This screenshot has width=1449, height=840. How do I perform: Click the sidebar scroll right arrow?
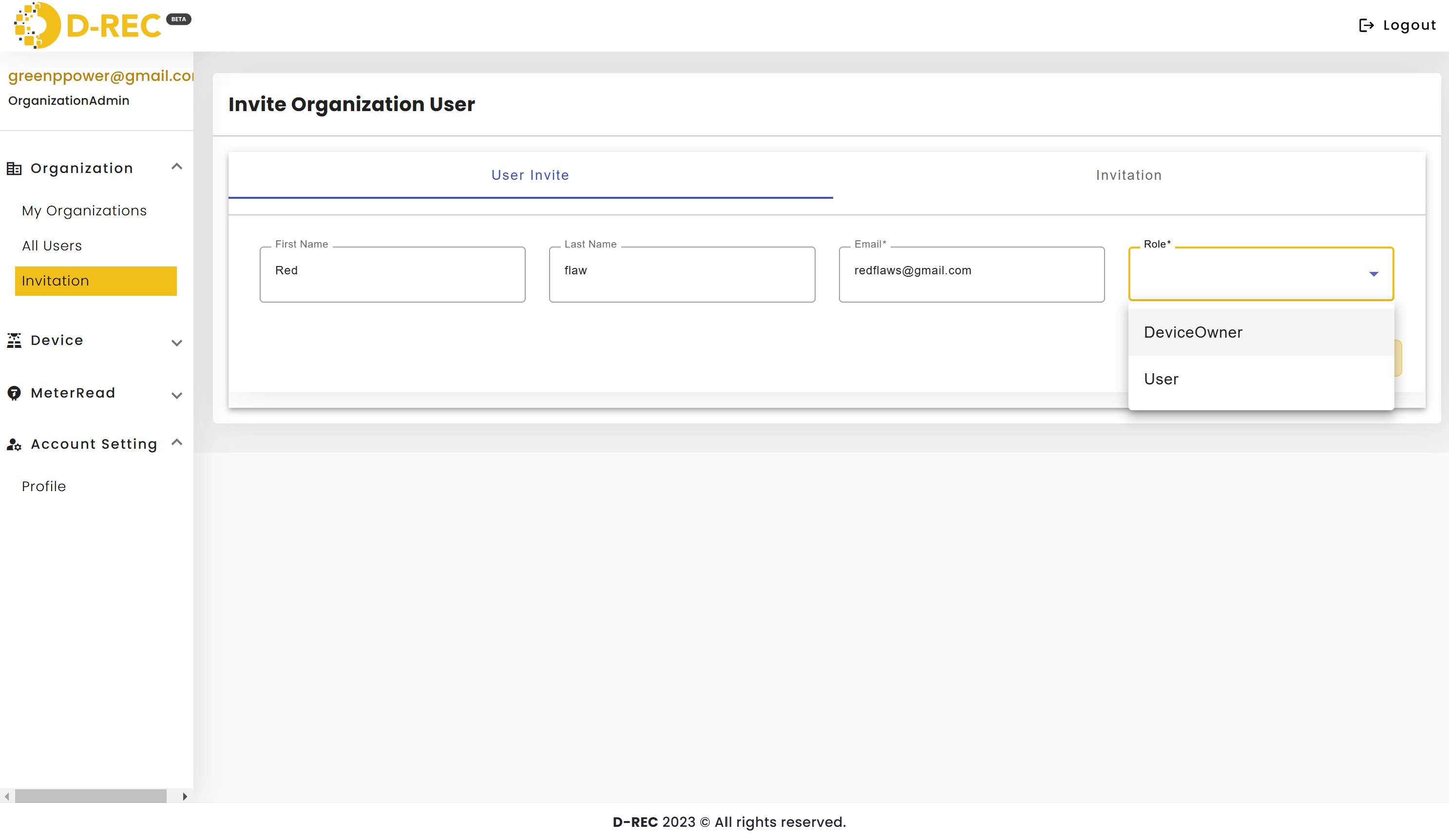click(185, 796)
